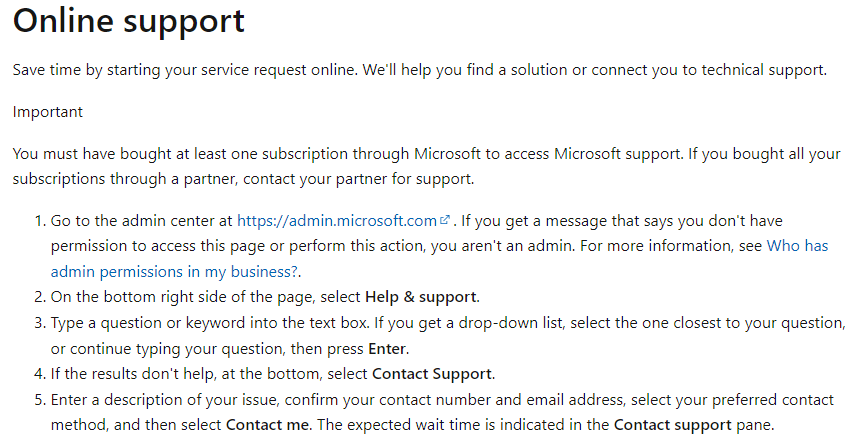Click the subscription requirement paragraph
The height and width of the screenshot is (444, 866).
point(426,166)
